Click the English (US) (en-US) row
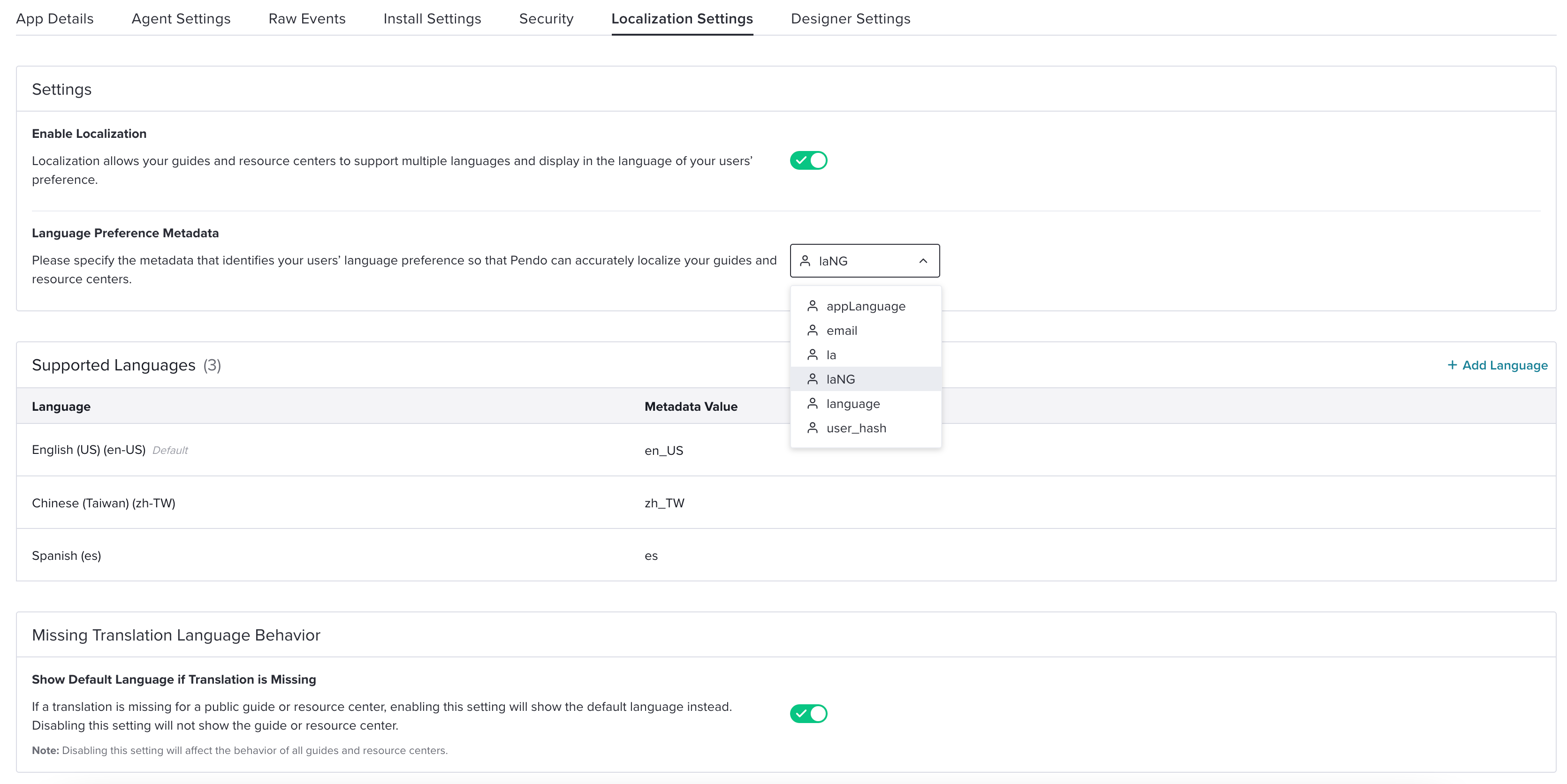The height and width of the screenshot is (784, 1567). pyautogui.click(x=786, y=450)
